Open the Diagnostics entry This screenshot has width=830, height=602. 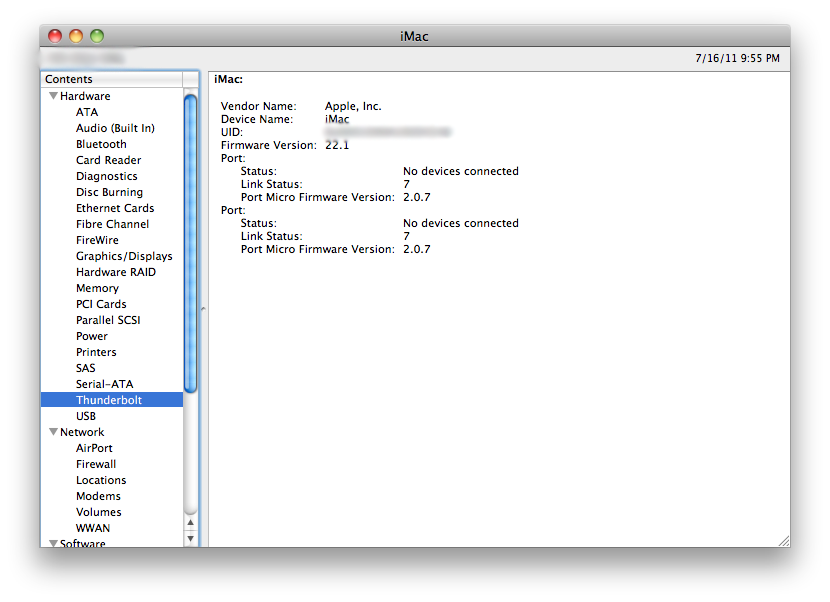coord(106,176)
